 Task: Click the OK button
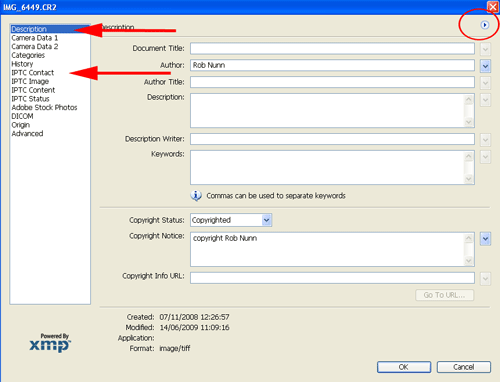click(404, 367)
